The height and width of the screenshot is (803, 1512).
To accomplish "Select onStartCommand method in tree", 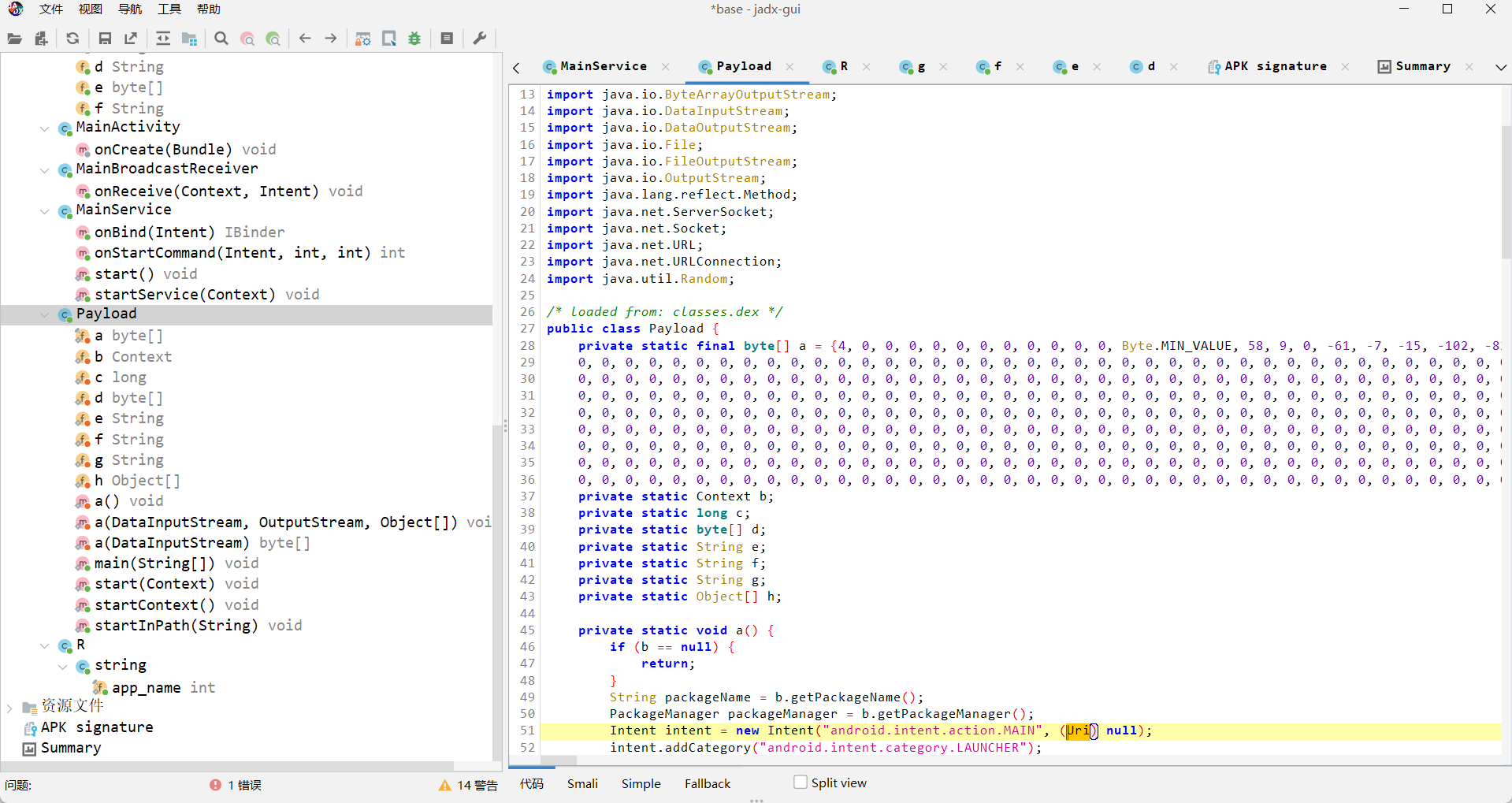I will point(240,252).
